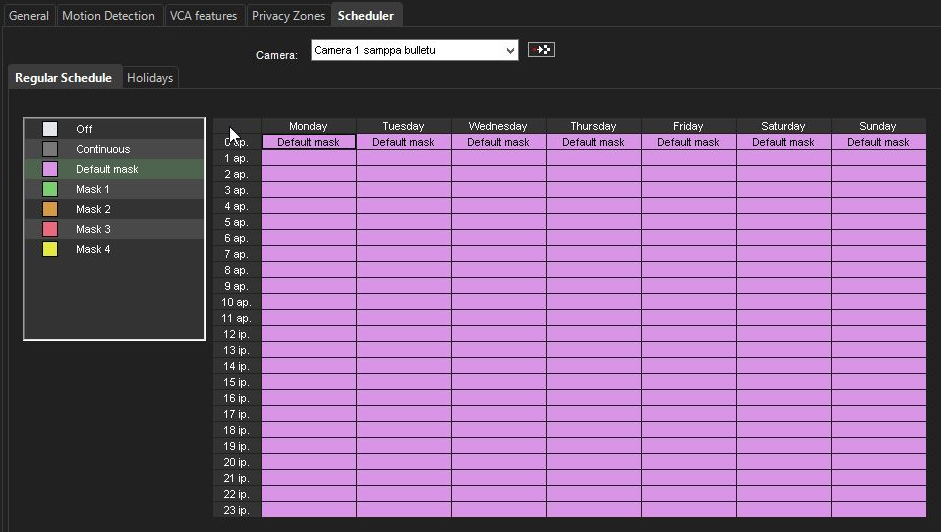Choose the purple Default mask swatch

click(50, 169)
